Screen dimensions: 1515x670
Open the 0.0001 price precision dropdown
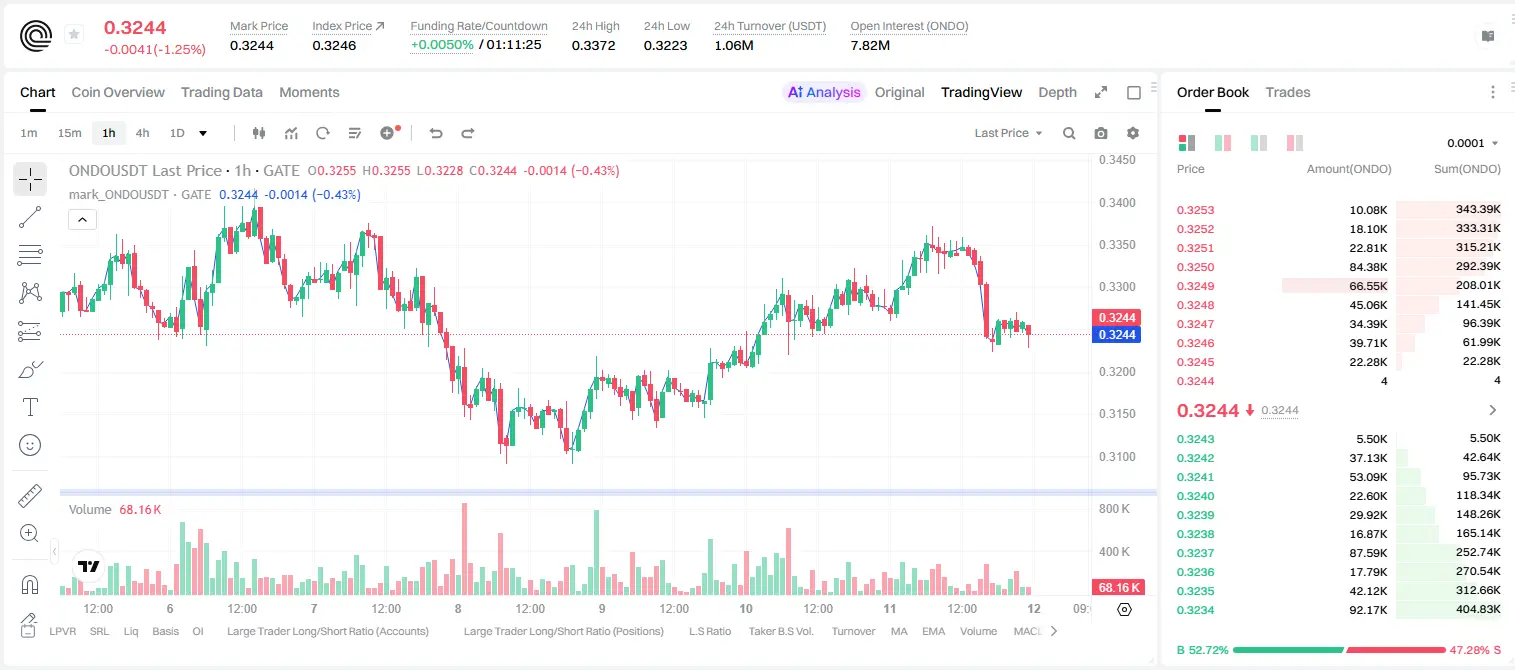click(1472, 143)
